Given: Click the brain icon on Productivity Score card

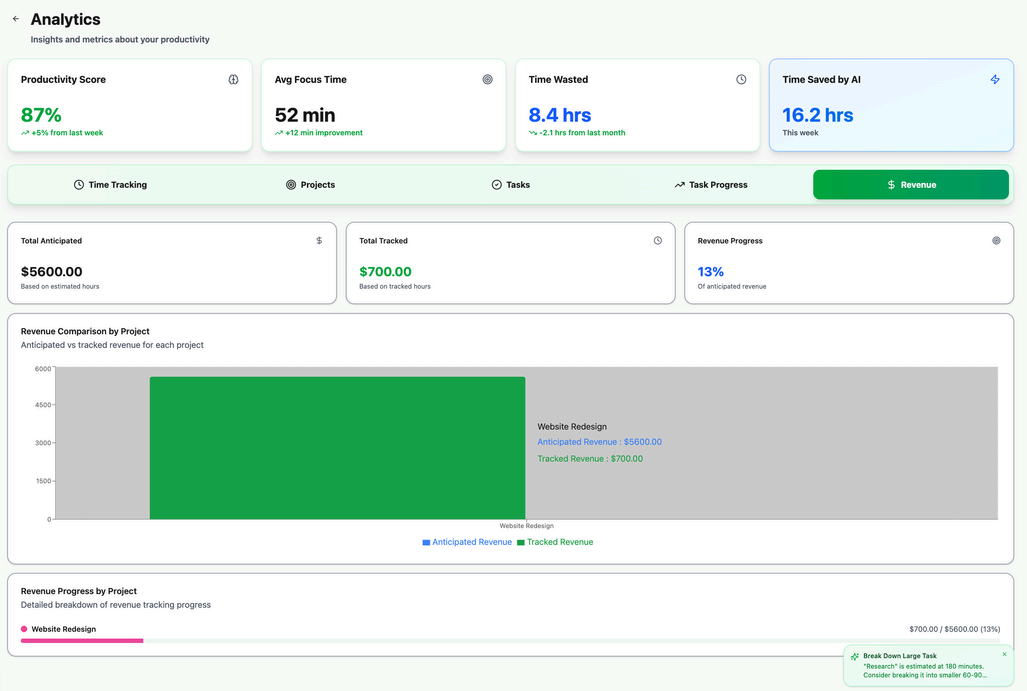Looking at the screenshot, I should 233,79.
